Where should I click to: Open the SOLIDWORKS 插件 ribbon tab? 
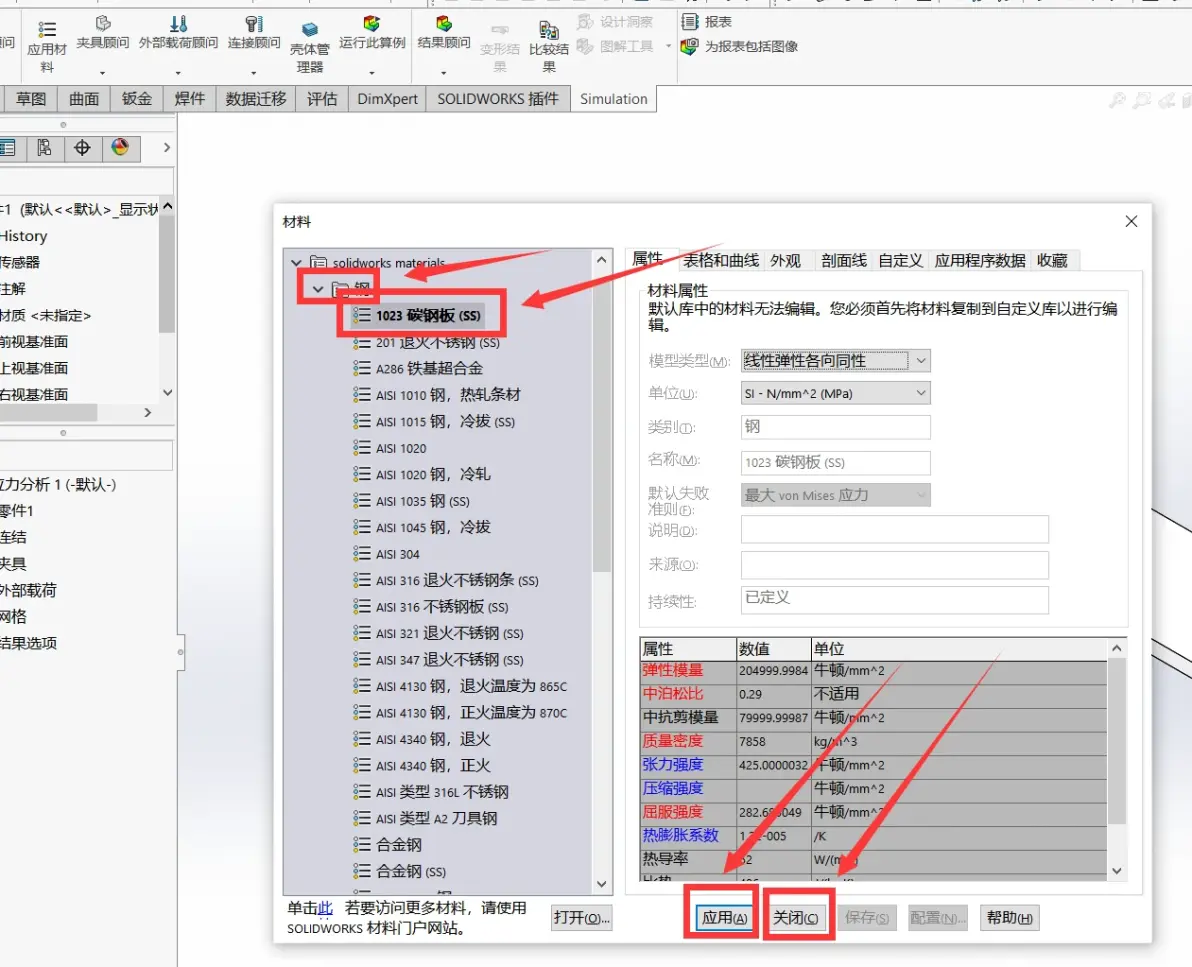498,99
